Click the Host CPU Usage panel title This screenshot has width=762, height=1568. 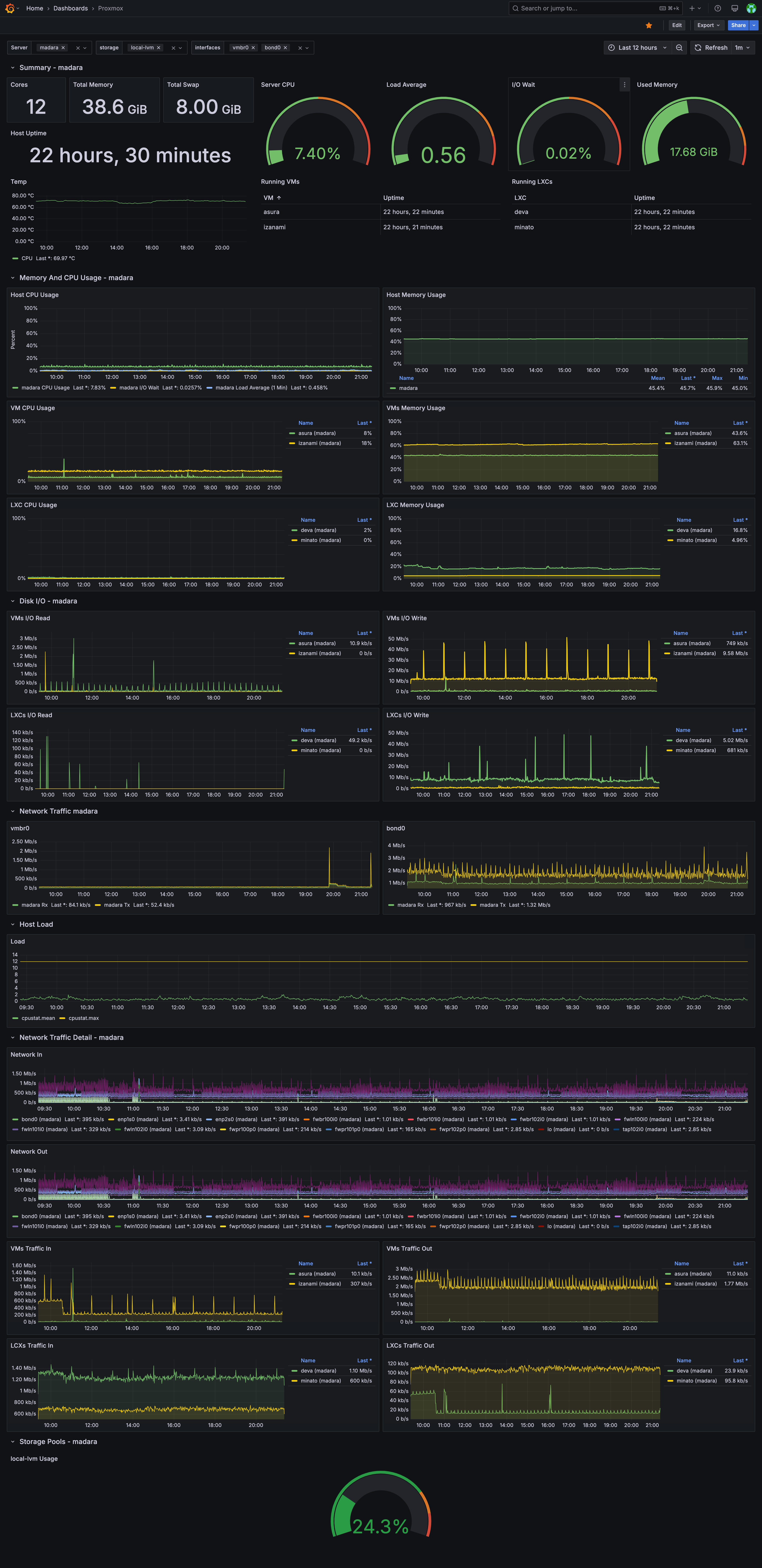[35, 295]
